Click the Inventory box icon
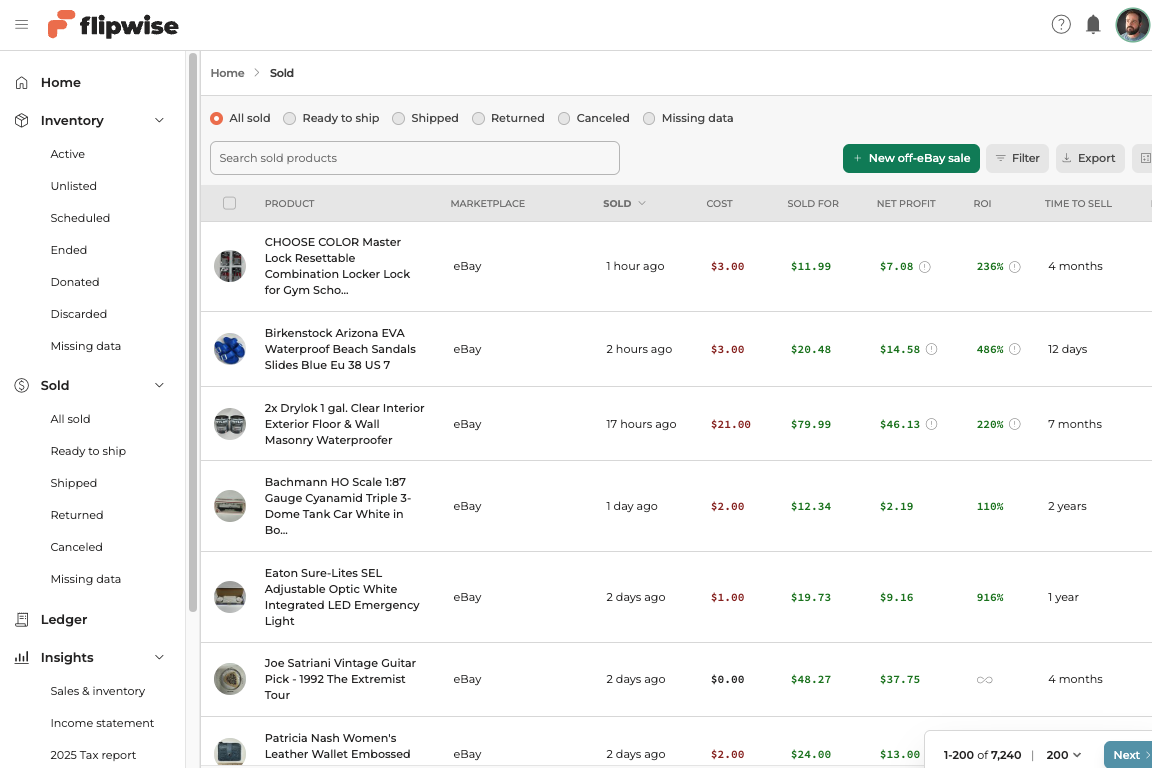This screenshot has width=1152, height=768. [x=22, y=120]
